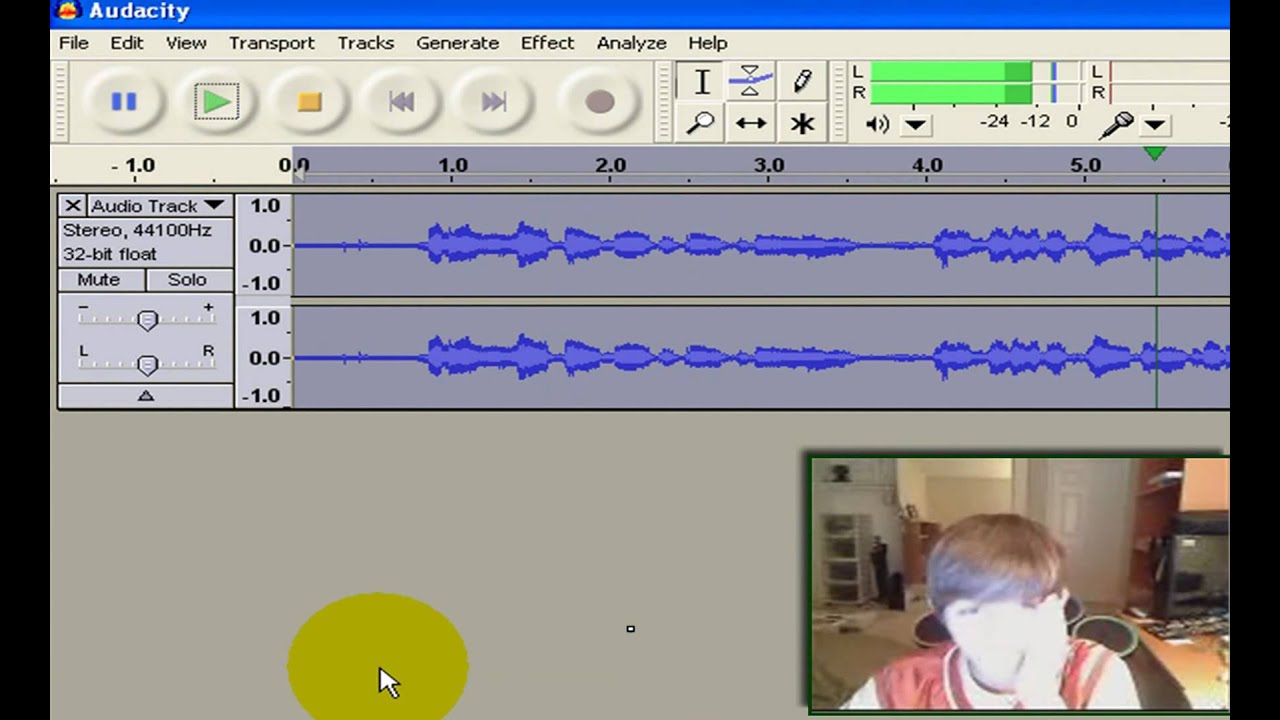Open the View menu
The height and width of the screenshot is (720, 1280).
tap(186, 43)
